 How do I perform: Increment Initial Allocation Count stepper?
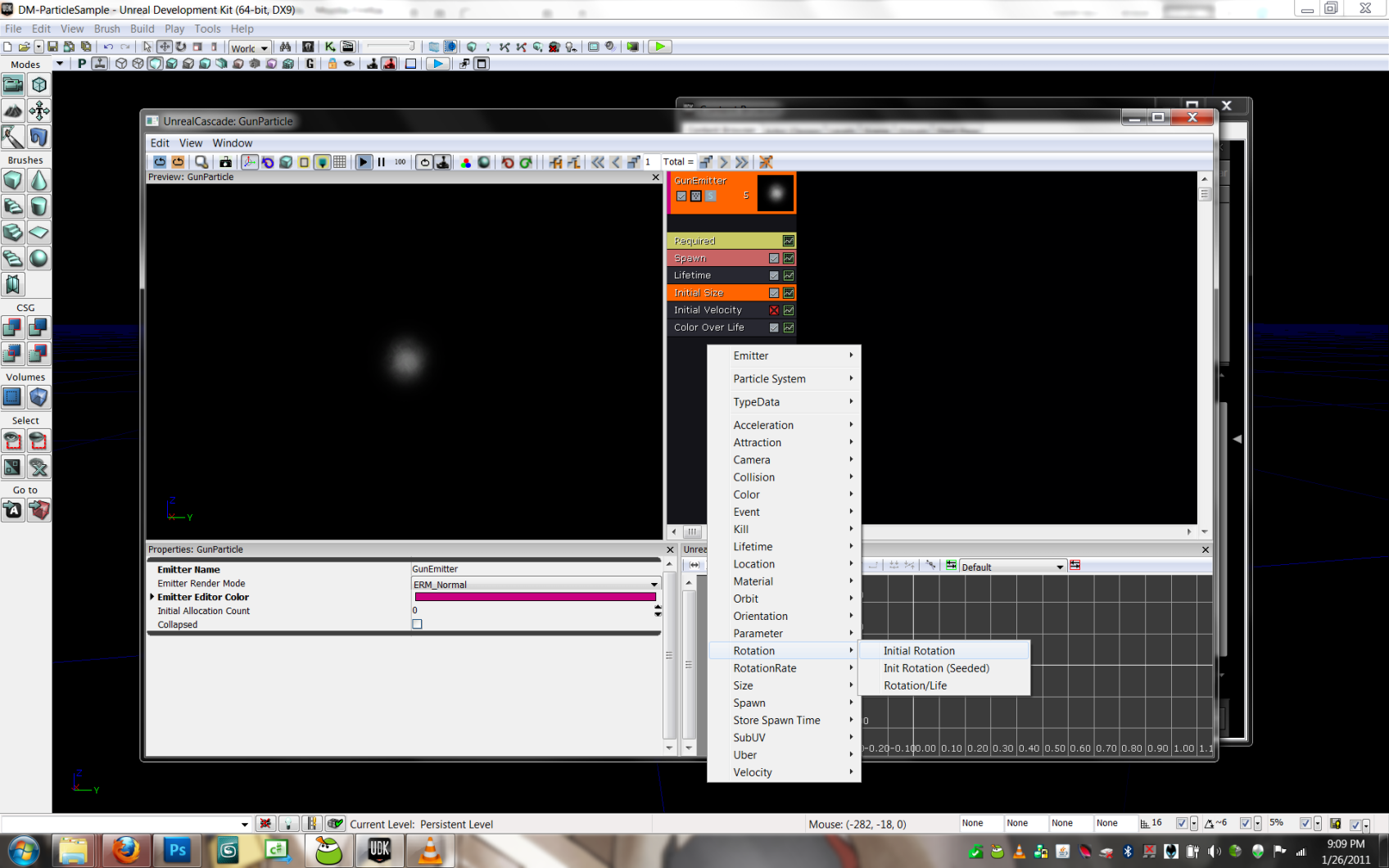[x=658, y=607]
